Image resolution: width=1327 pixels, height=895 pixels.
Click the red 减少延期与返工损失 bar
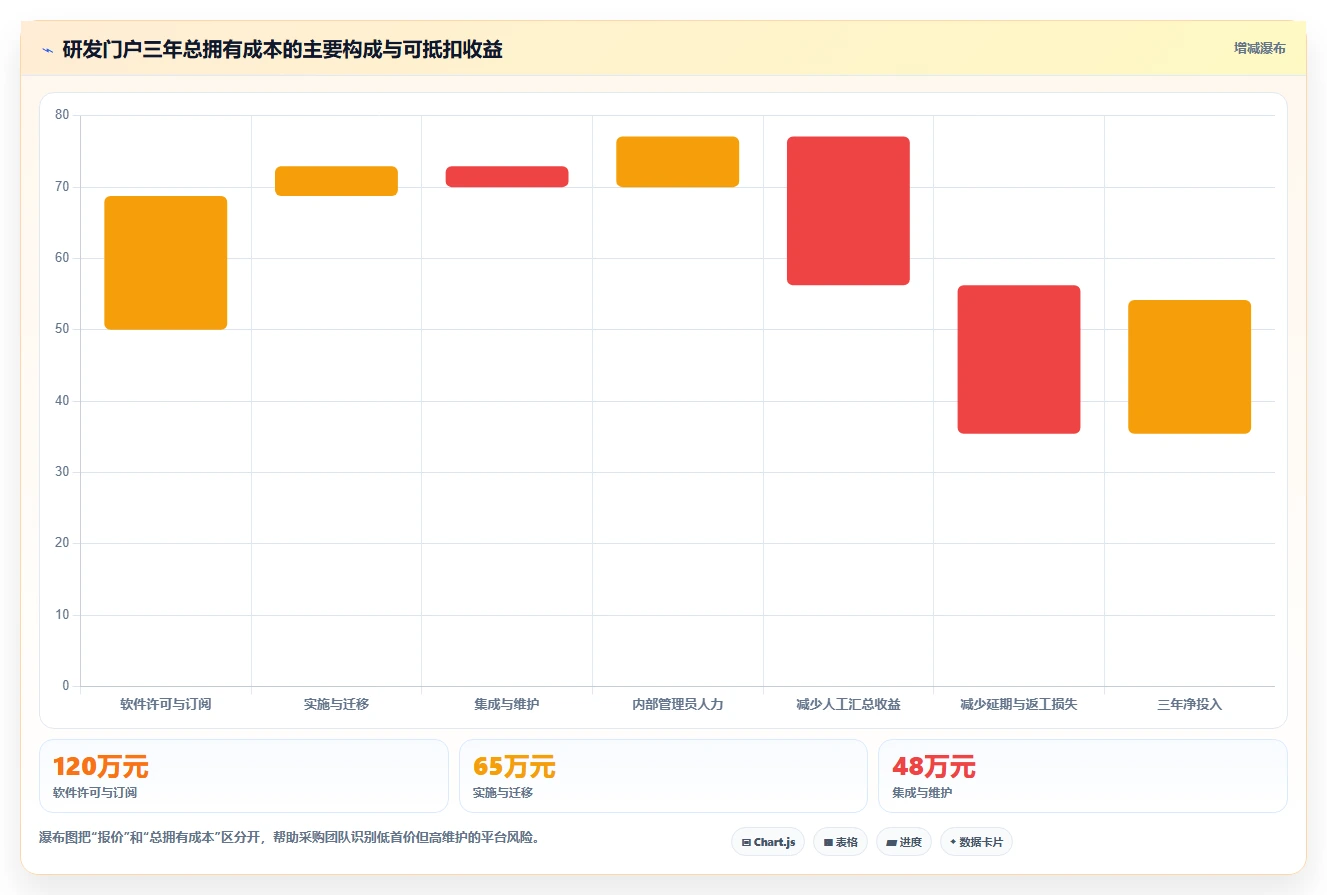point(1019,360)
